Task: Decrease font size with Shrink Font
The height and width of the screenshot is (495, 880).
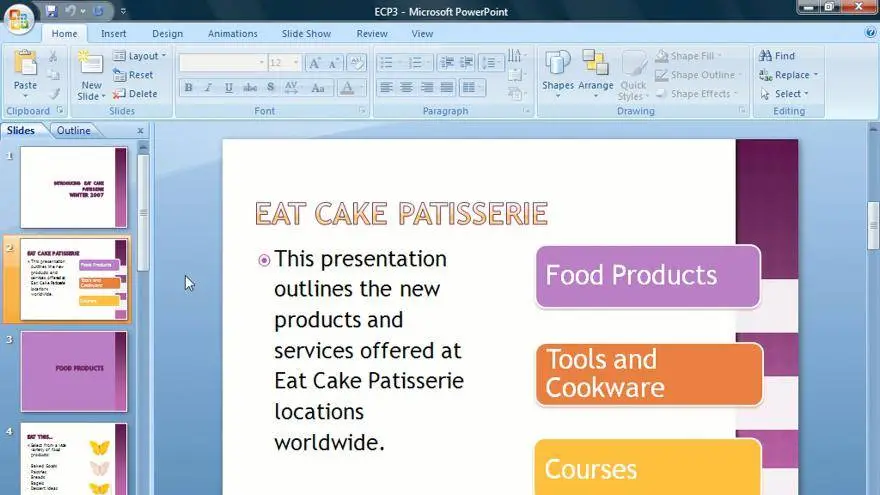Action: [334, 63]
